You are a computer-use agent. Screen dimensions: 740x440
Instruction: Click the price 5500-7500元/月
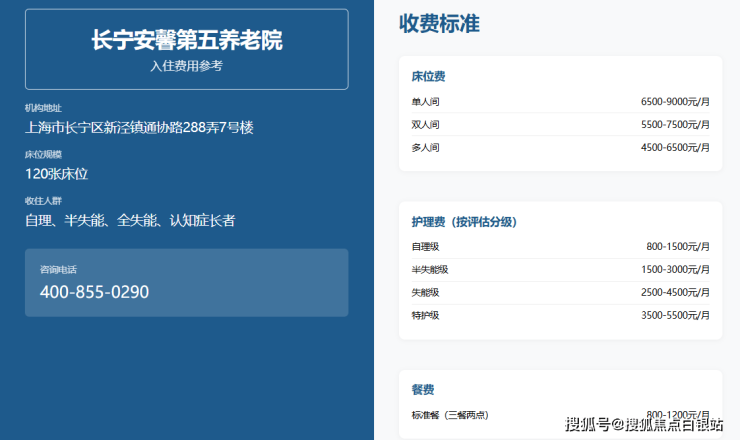click(x=675, y=125)
